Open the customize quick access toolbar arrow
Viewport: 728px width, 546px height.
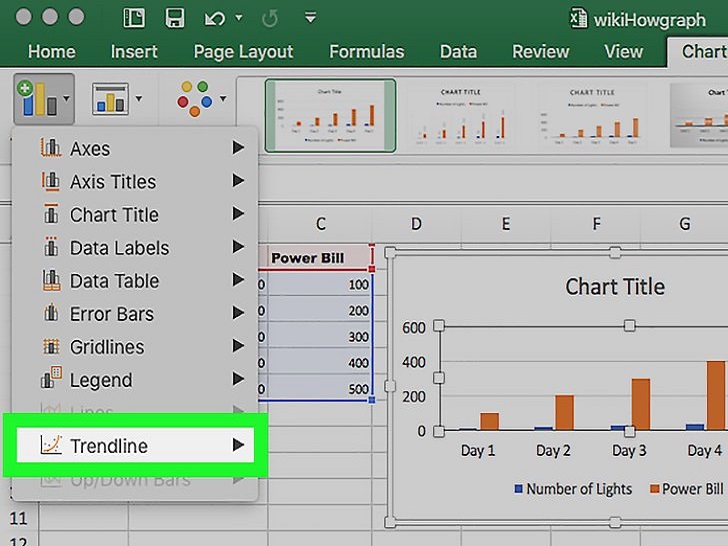click(x=311, y=18)
